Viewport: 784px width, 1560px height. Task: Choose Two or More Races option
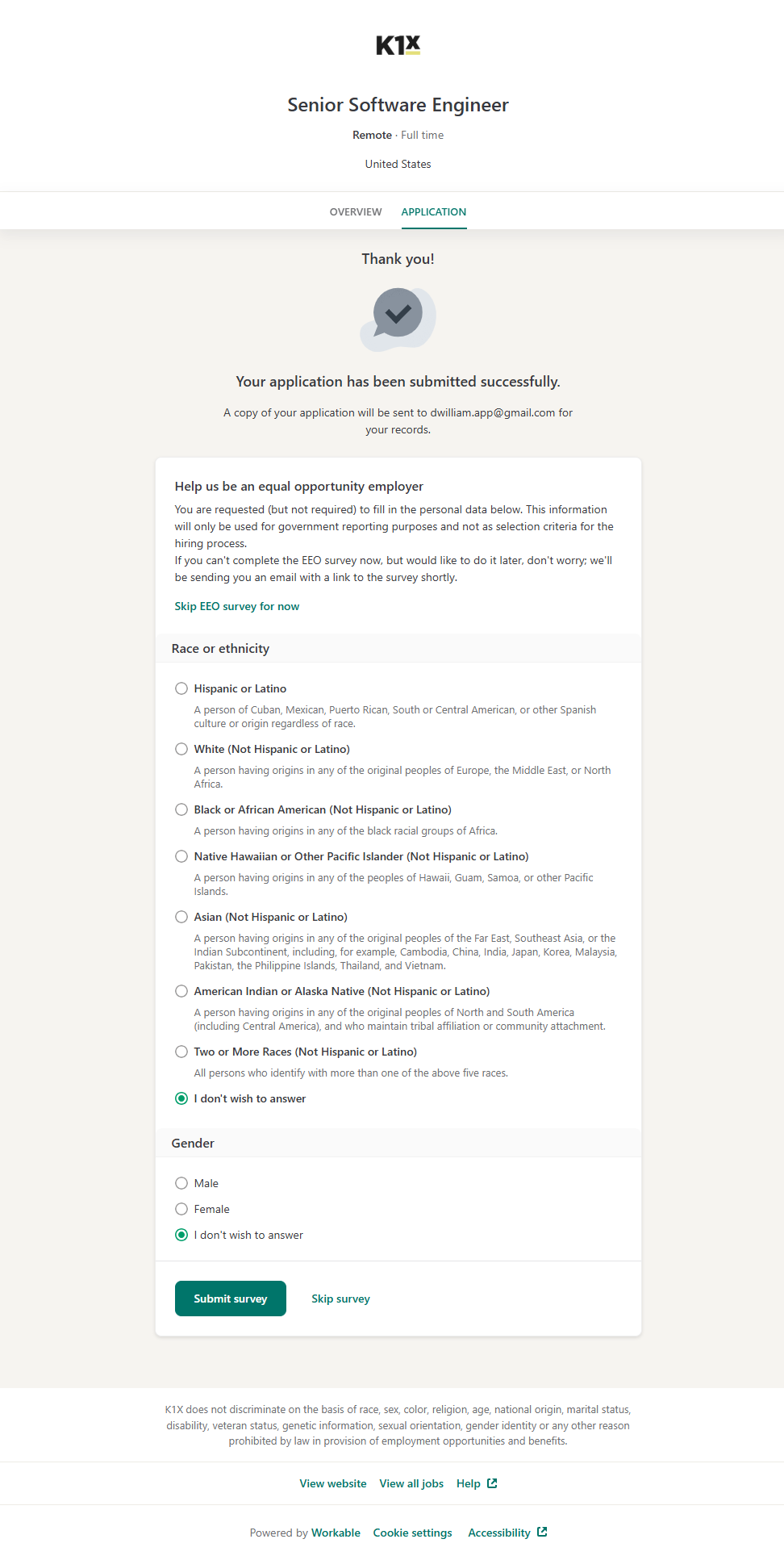(181, 1052)
